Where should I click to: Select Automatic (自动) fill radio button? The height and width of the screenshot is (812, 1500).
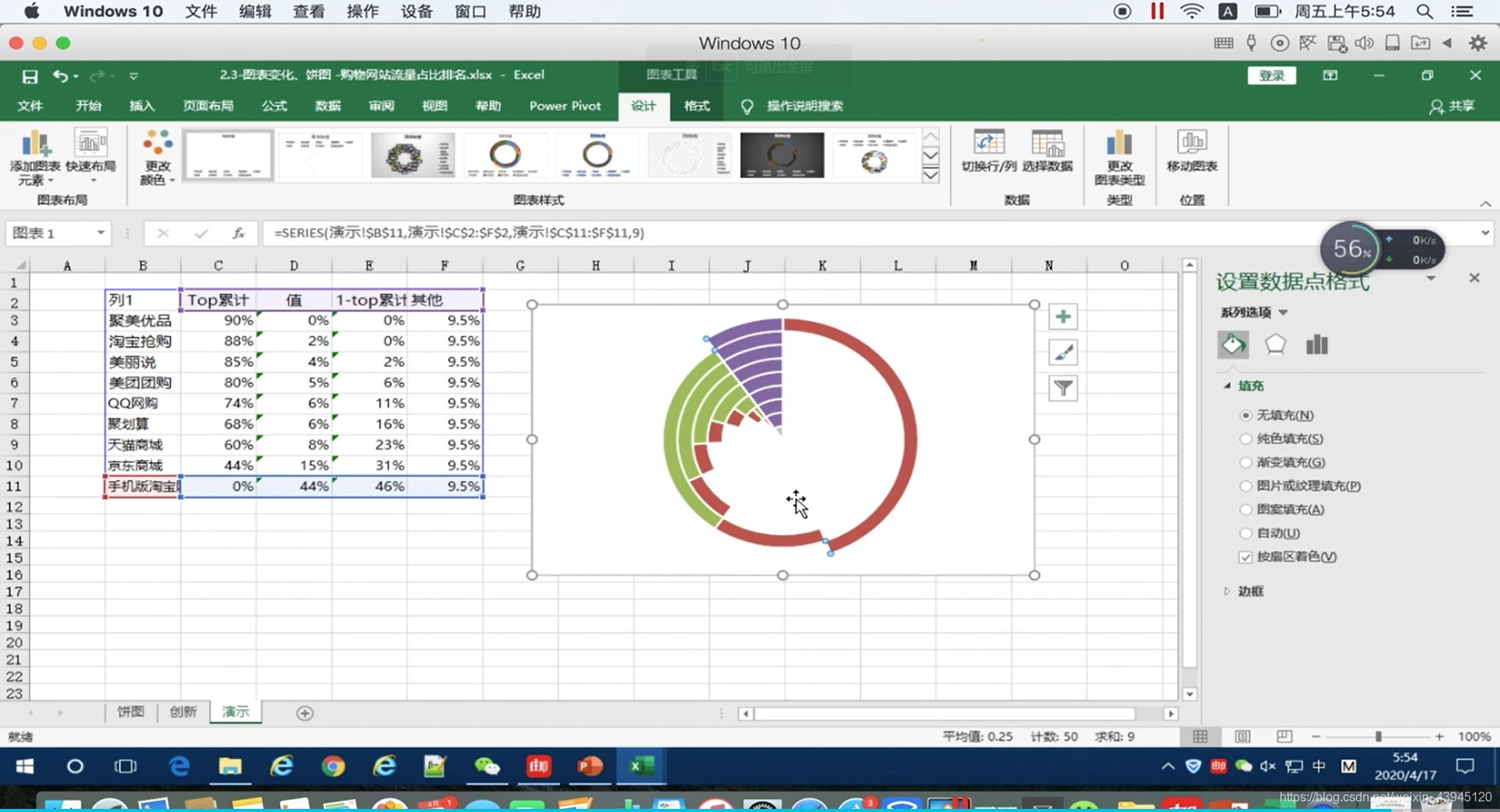1245,533
